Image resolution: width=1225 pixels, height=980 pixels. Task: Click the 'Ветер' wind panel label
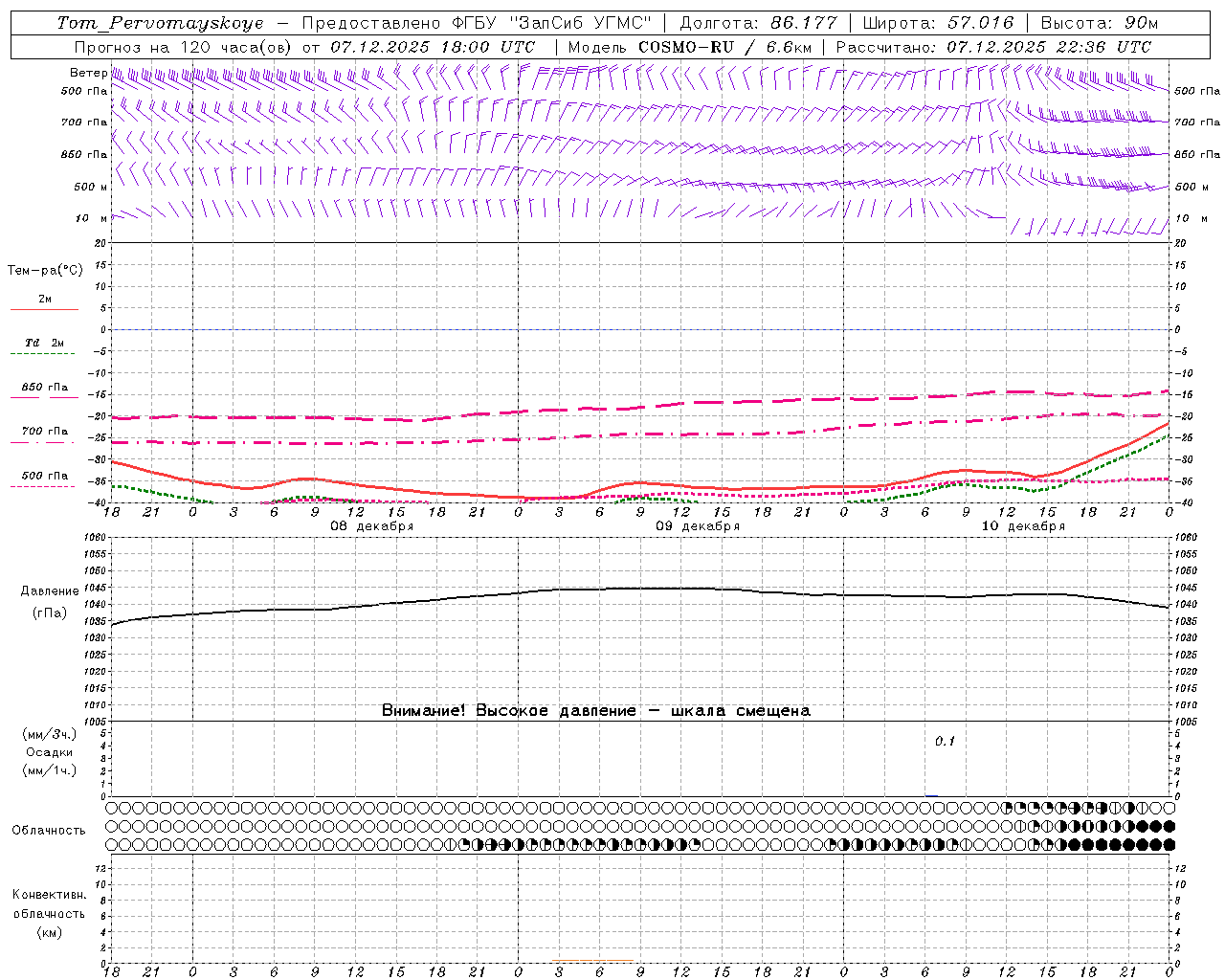pos(88,73)
